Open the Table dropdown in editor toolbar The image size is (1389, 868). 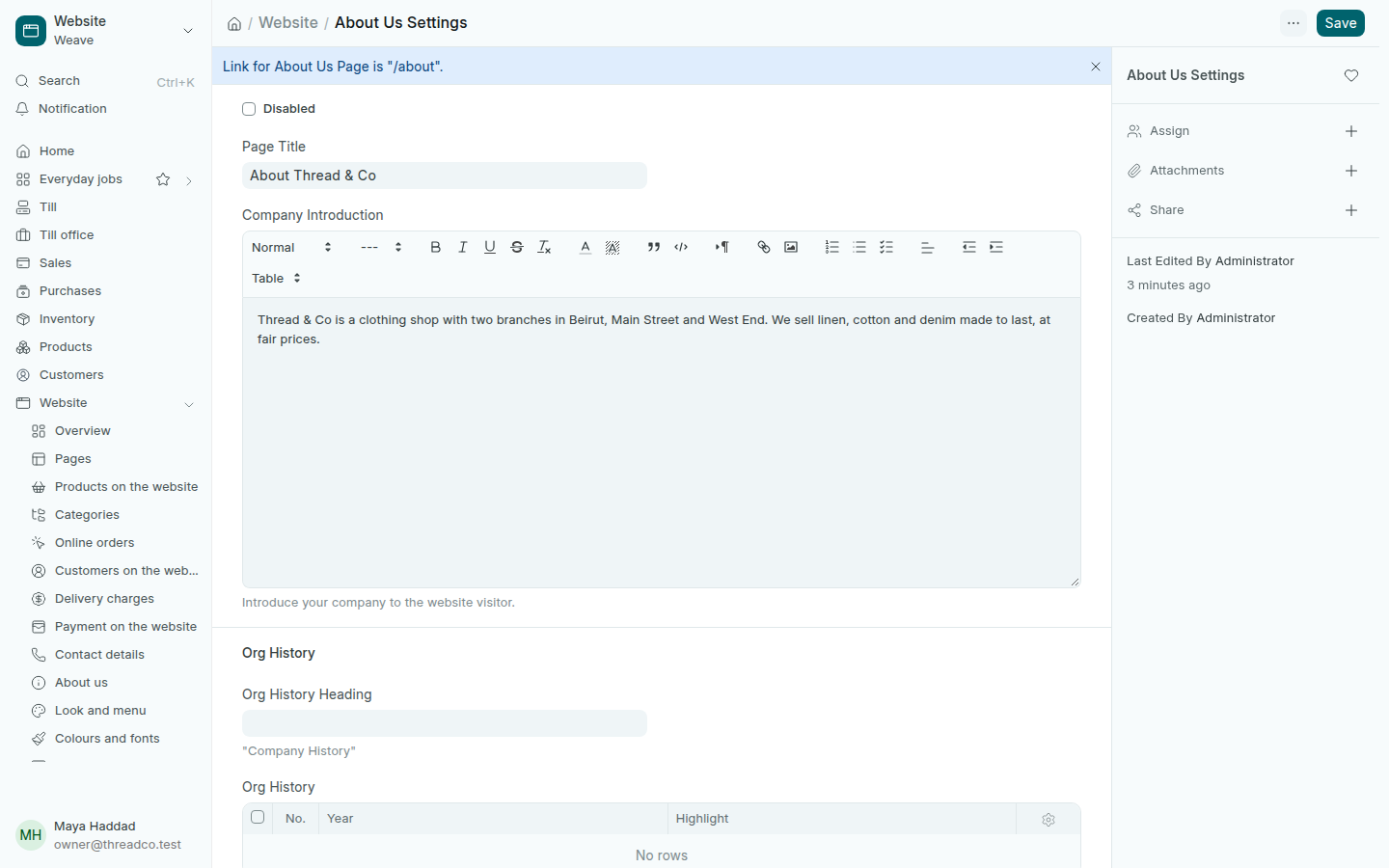(276, 279)
